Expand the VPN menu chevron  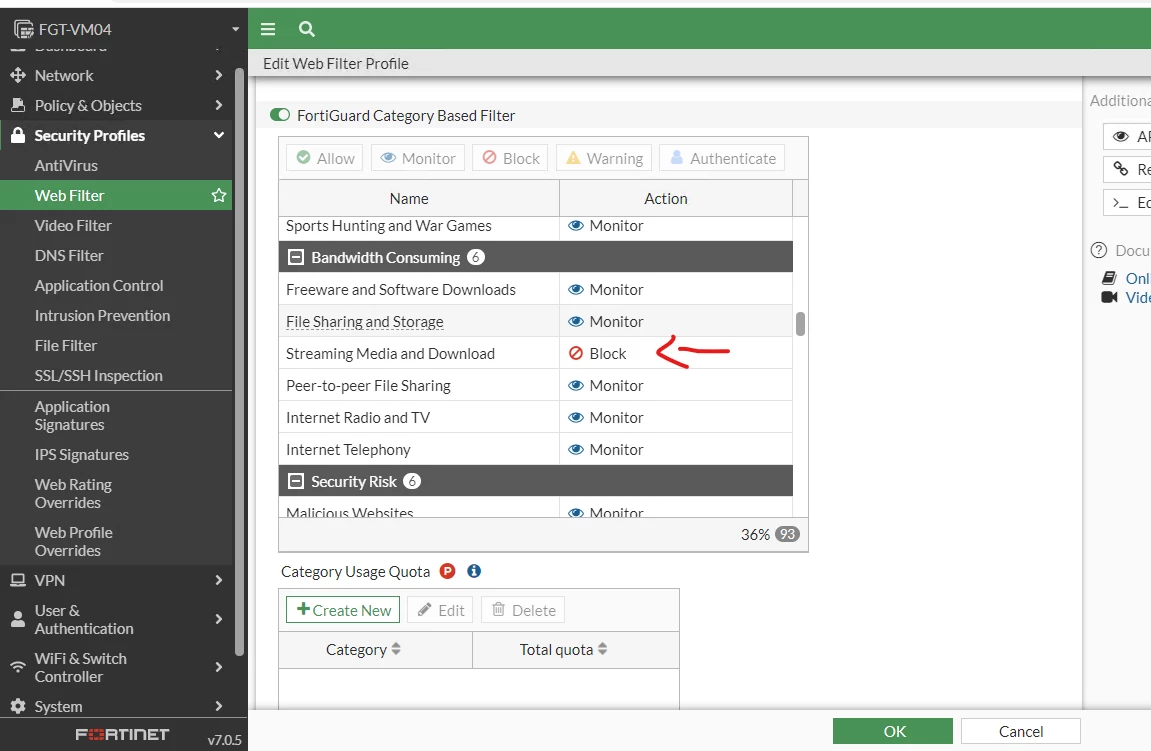point(219,580)
